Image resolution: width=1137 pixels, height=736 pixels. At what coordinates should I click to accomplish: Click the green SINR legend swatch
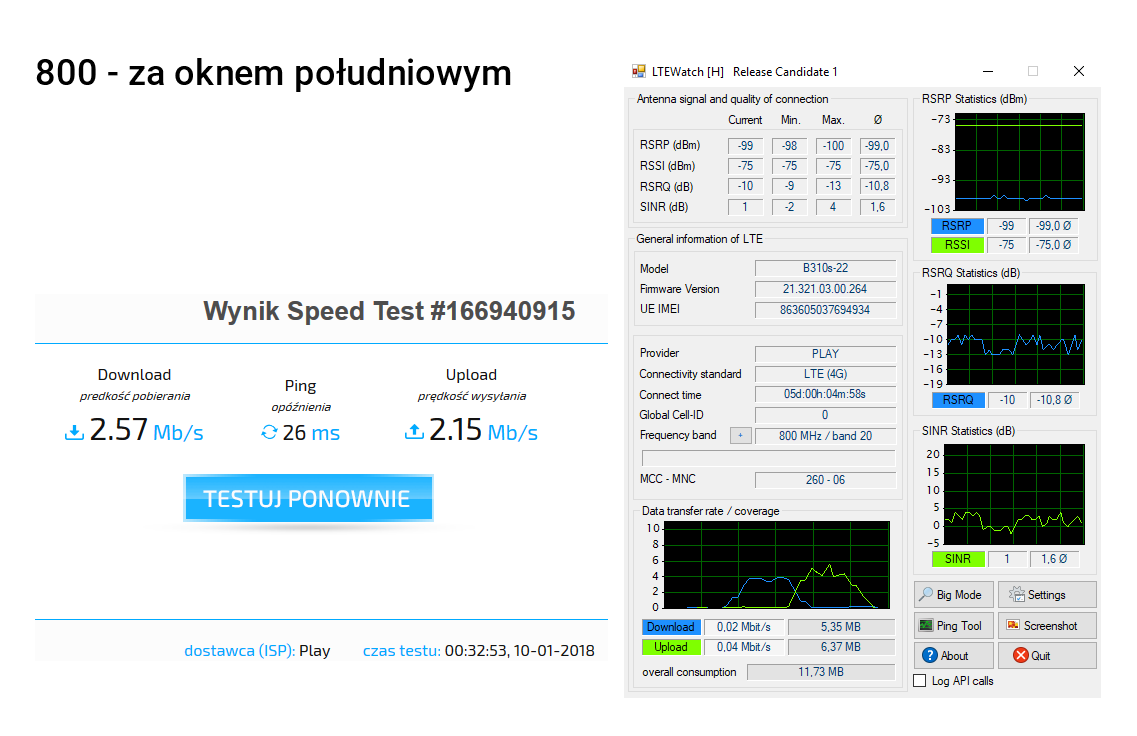[x=958, y=559]
